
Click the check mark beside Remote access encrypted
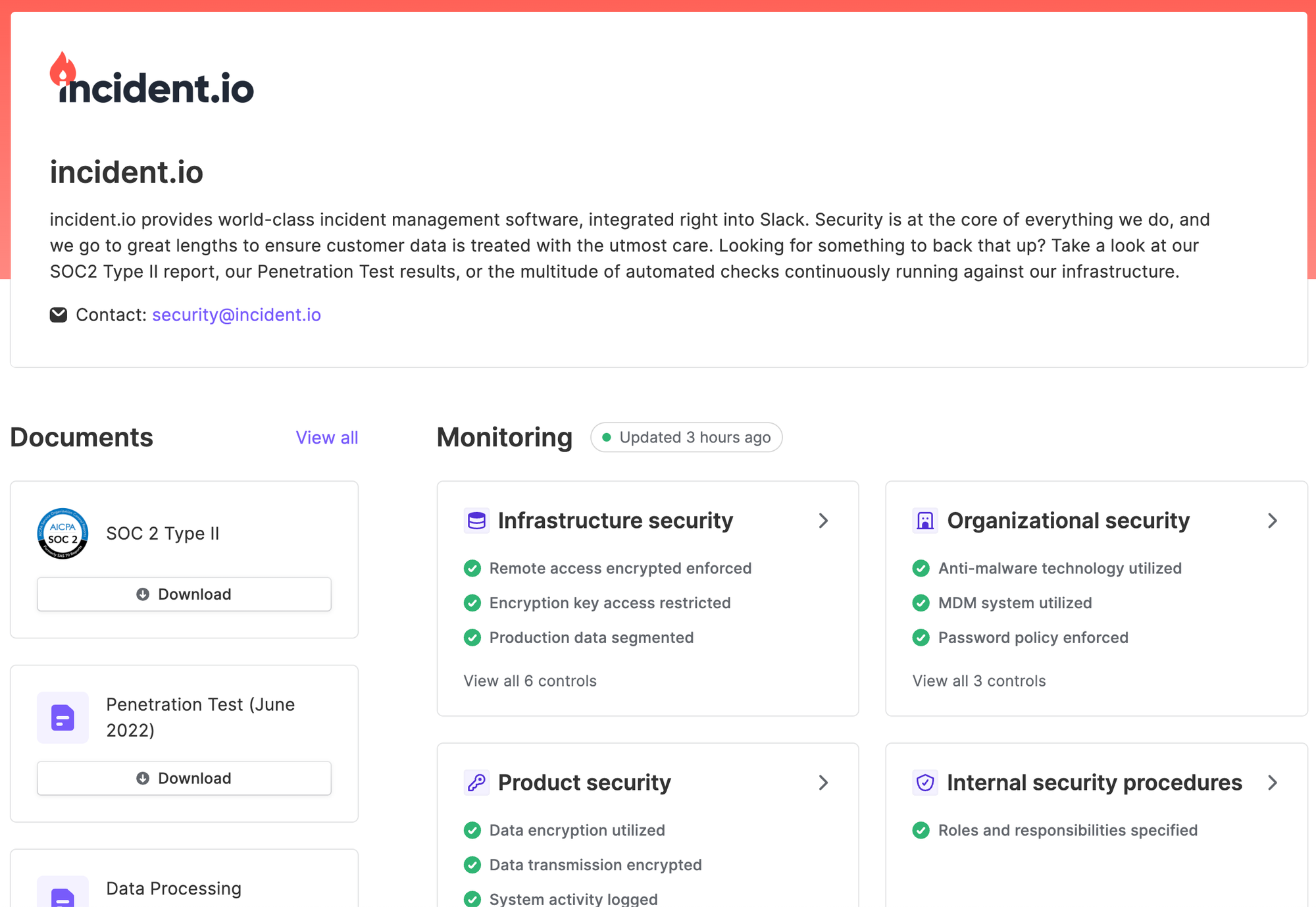pos(472,568)
